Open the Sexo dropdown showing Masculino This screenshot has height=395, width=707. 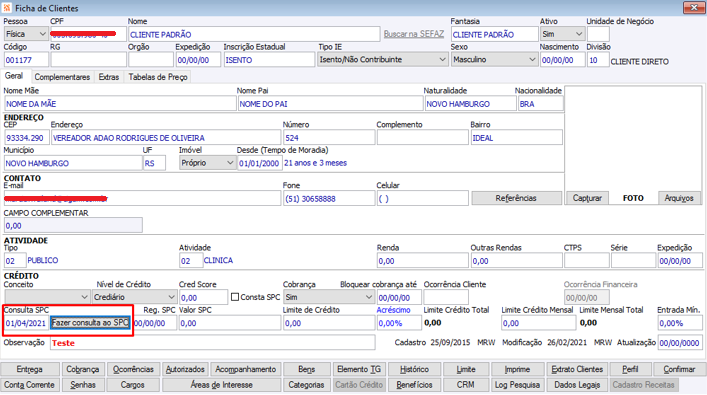click(494, 60)
